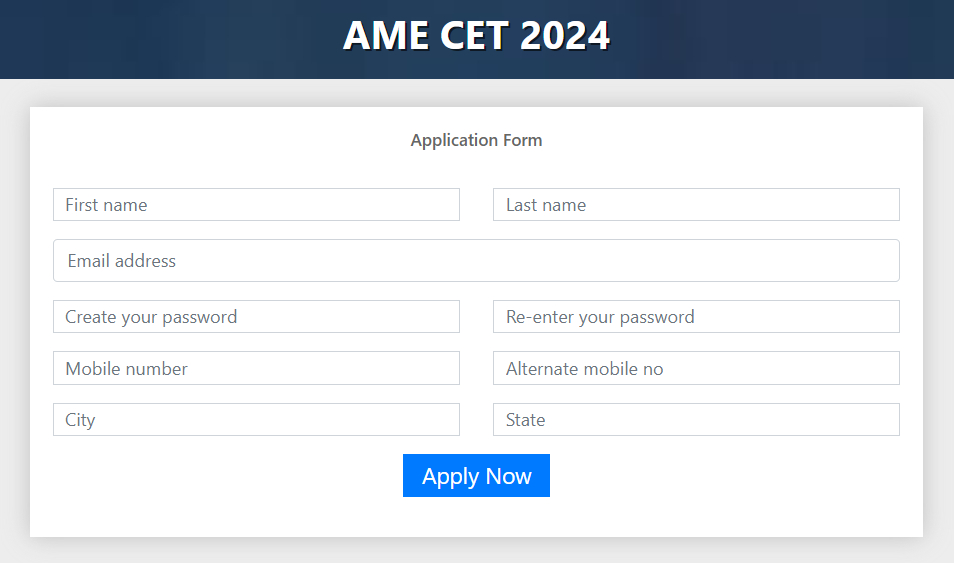Image resolution: width=954 pixels, height=563 pixels.
Task: Click the First name input field
Action: (256, 205)
